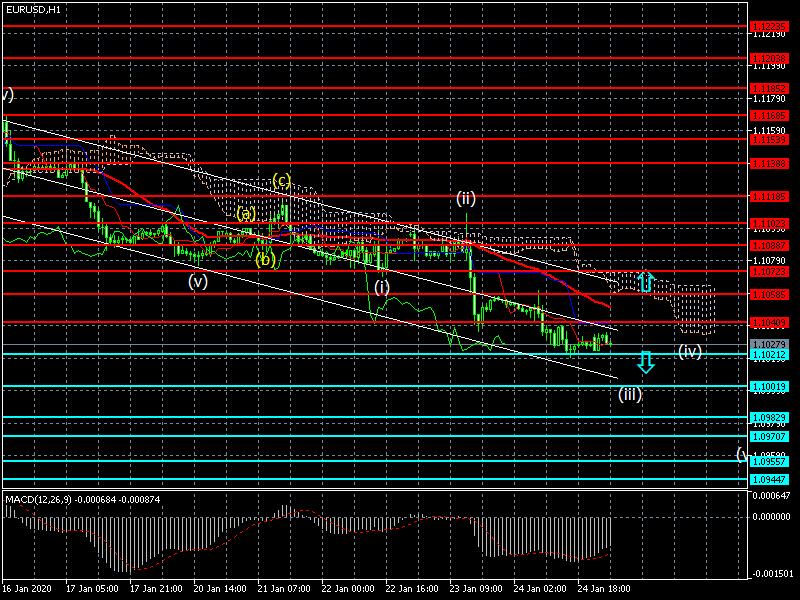Click the white (iii) wave label
The image size is (800, 600).
(629, 393)
